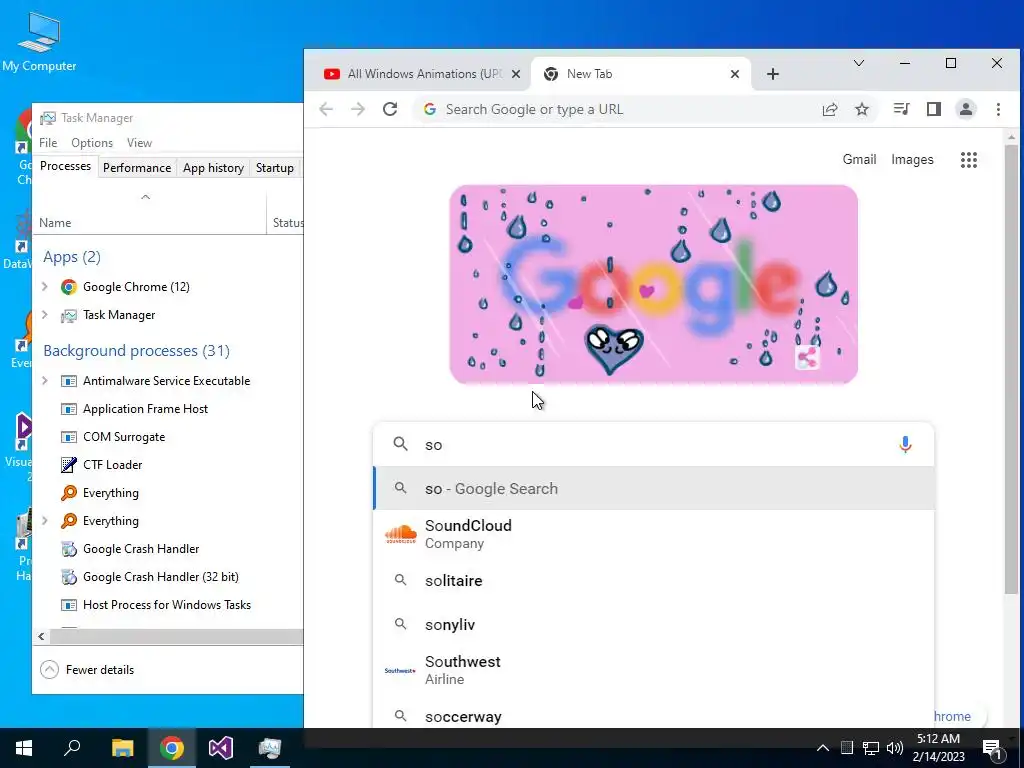Click the share page icon in address bar
The height and width of the screenshot is (768, 1024).
click(x=830, y=109)
